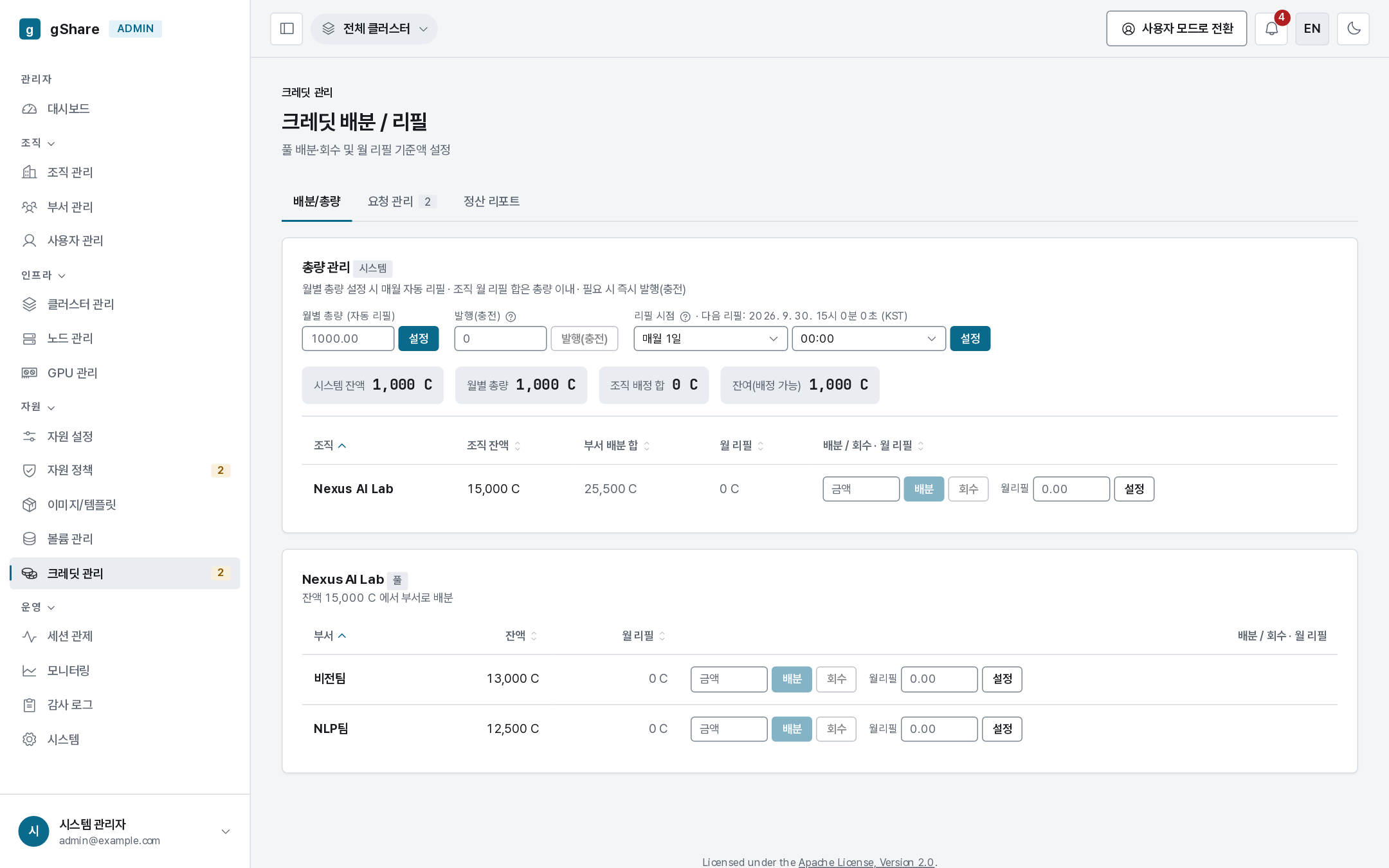1389x868 pixels.
Task: Open GPU 관리 in sidebar
Action: 125,373
